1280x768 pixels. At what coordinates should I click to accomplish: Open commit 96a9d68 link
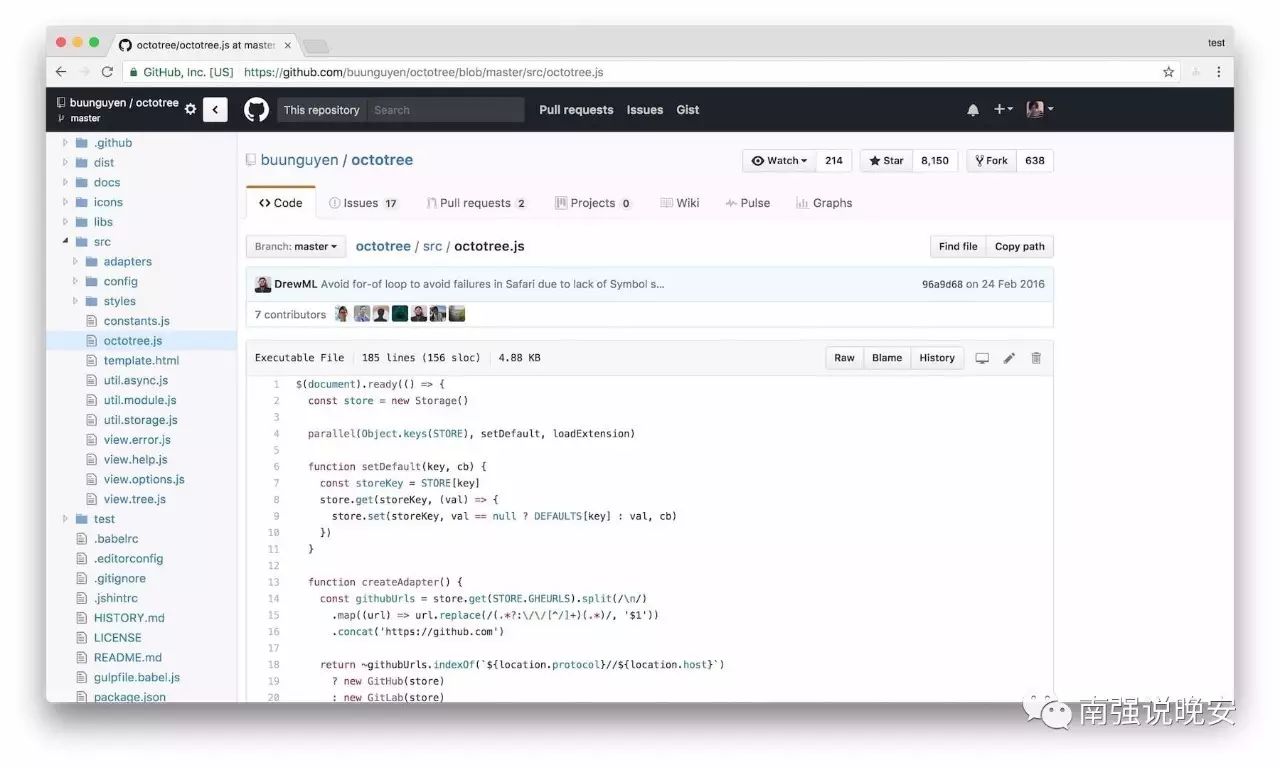click(942, 284)
